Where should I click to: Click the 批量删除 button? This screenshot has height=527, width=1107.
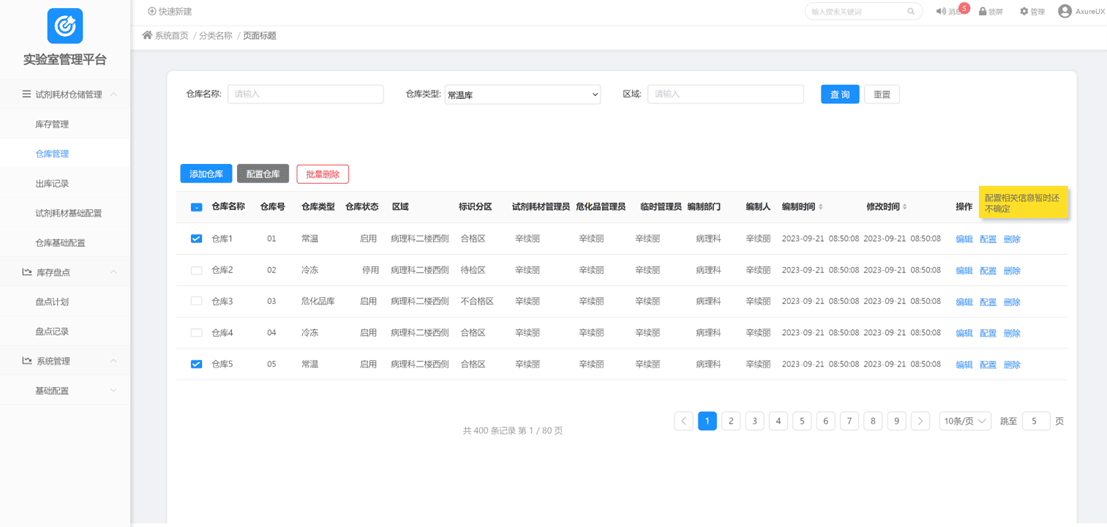323,174
